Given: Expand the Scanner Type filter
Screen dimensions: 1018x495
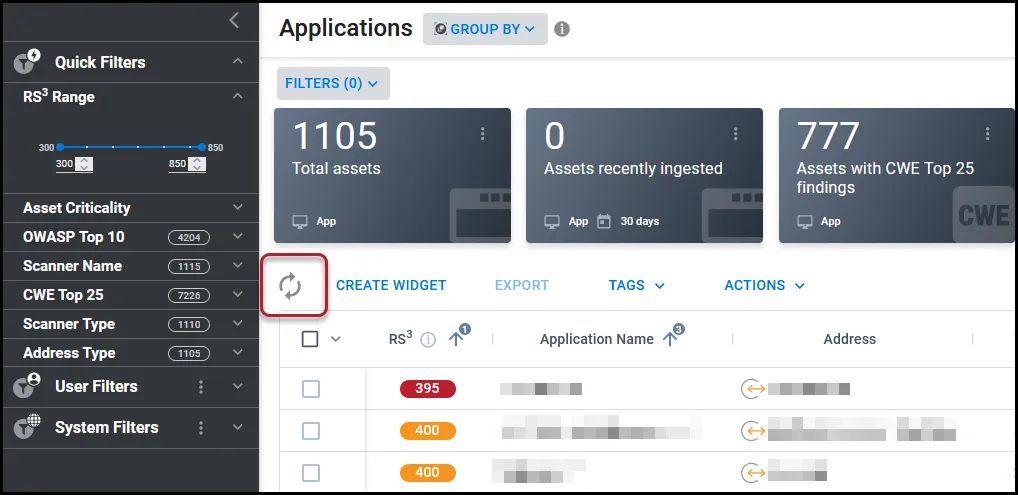Looking at the screenshot, I should [x=238, y=324].
